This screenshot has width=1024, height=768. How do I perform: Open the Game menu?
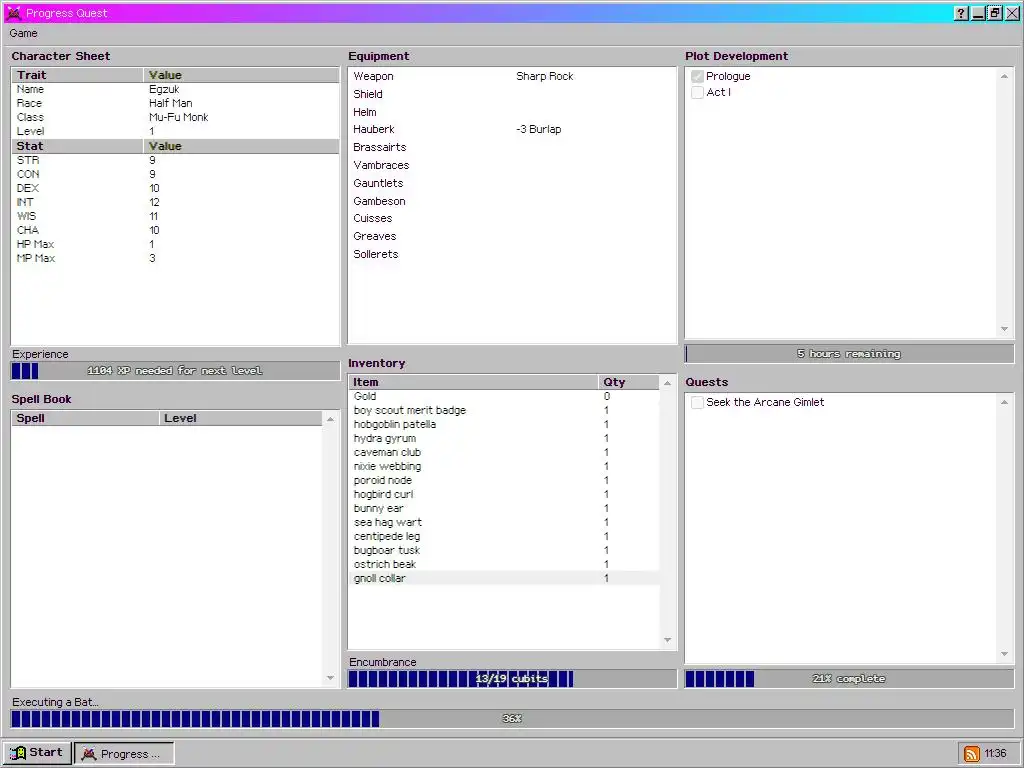[x=24, y=33]
